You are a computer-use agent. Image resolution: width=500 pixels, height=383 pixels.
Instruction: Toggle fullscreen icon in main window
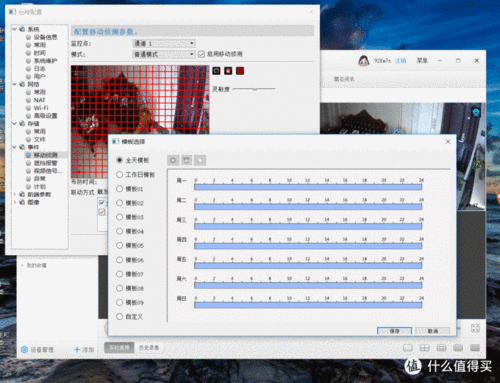tap(475, 328)
